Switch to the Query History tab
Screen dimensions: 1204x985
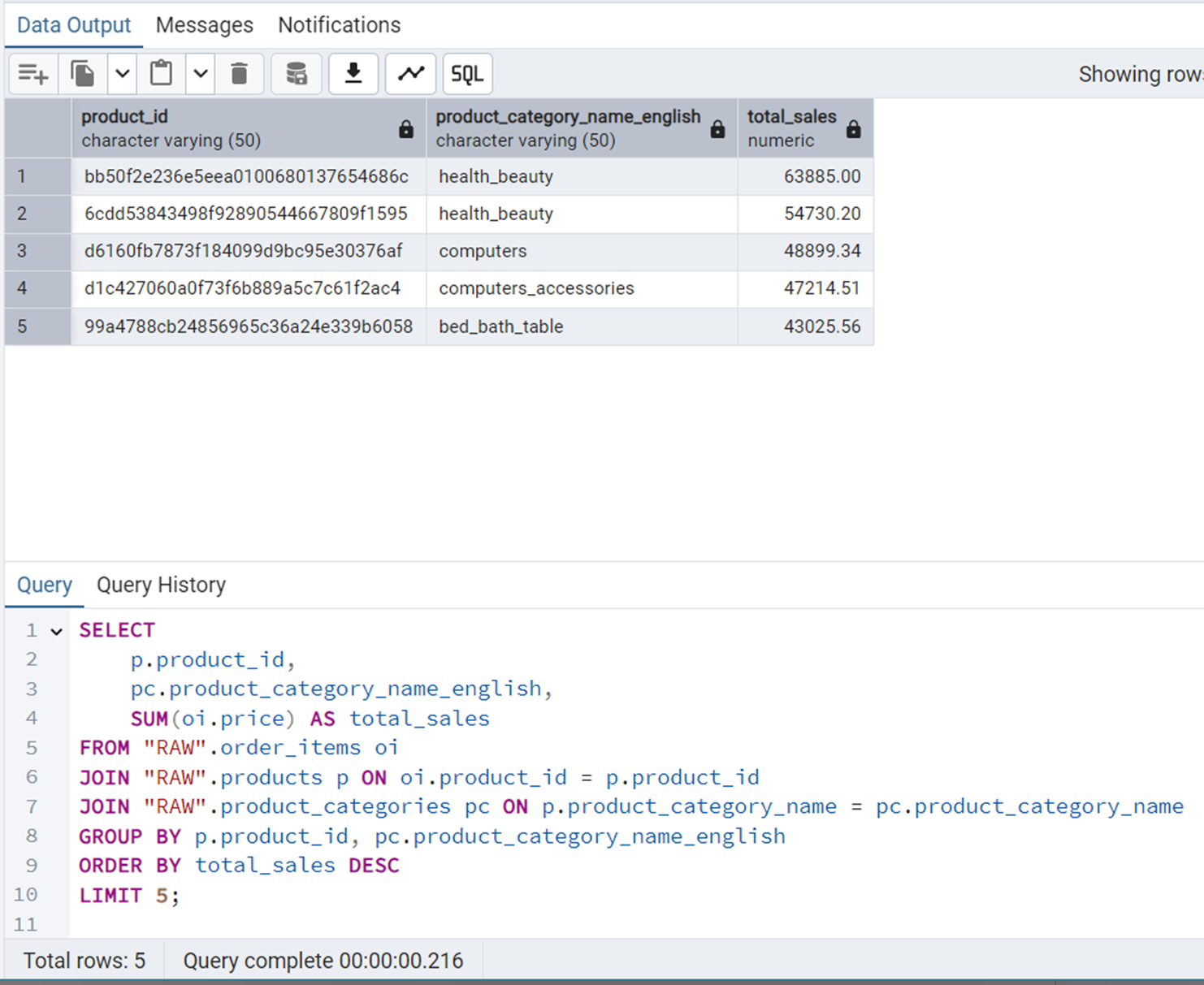click(x=161, y=585)
